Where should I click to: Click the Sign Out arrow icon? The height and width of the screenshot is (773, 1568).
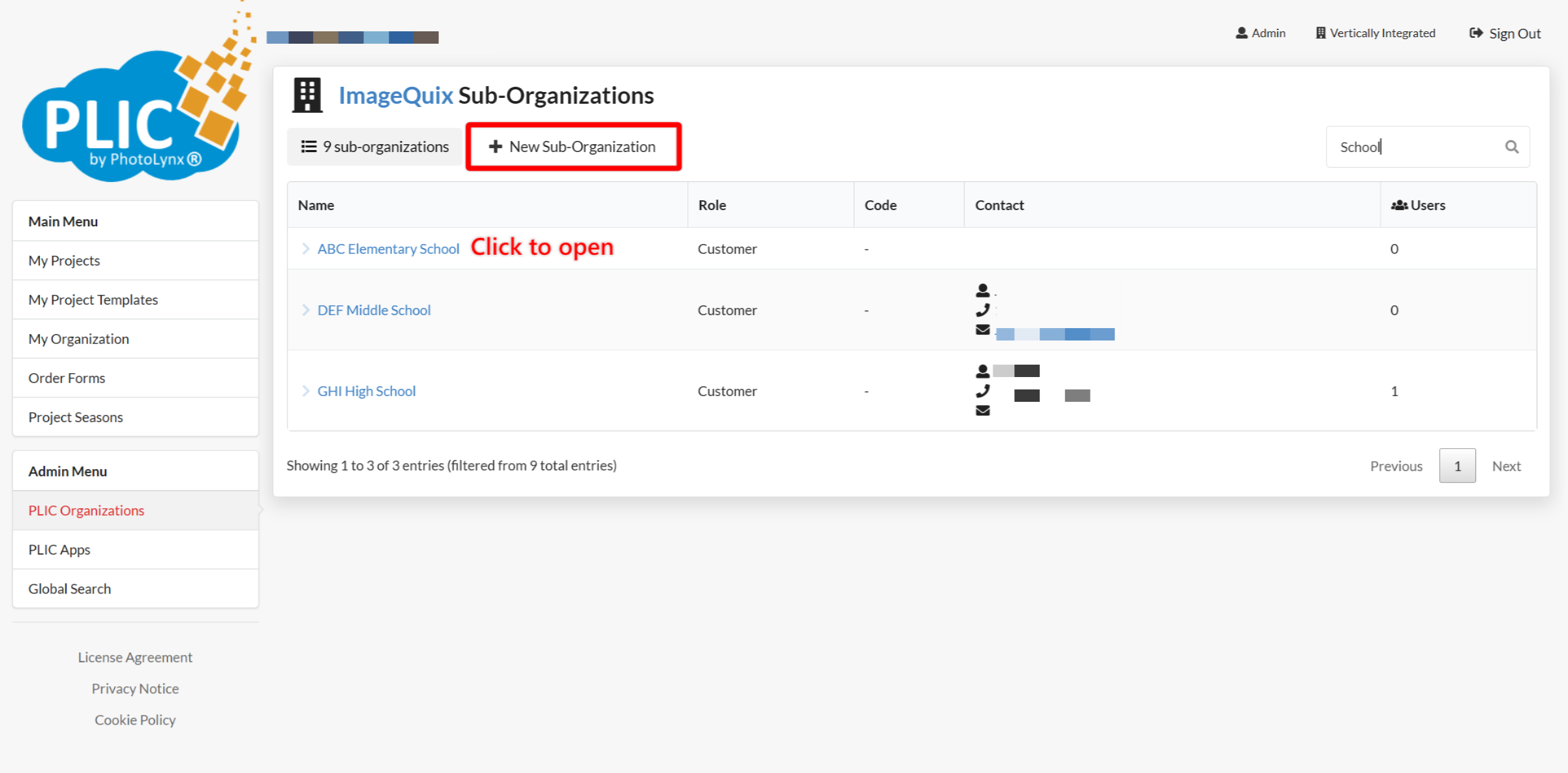click(x=1476, y=33)
